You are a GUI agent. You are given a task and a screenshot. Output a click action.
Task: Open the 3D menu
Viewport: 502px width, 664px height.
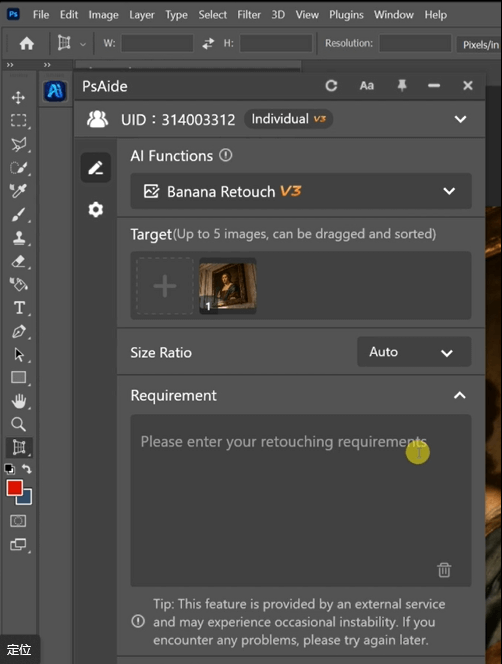click(278, 15)
